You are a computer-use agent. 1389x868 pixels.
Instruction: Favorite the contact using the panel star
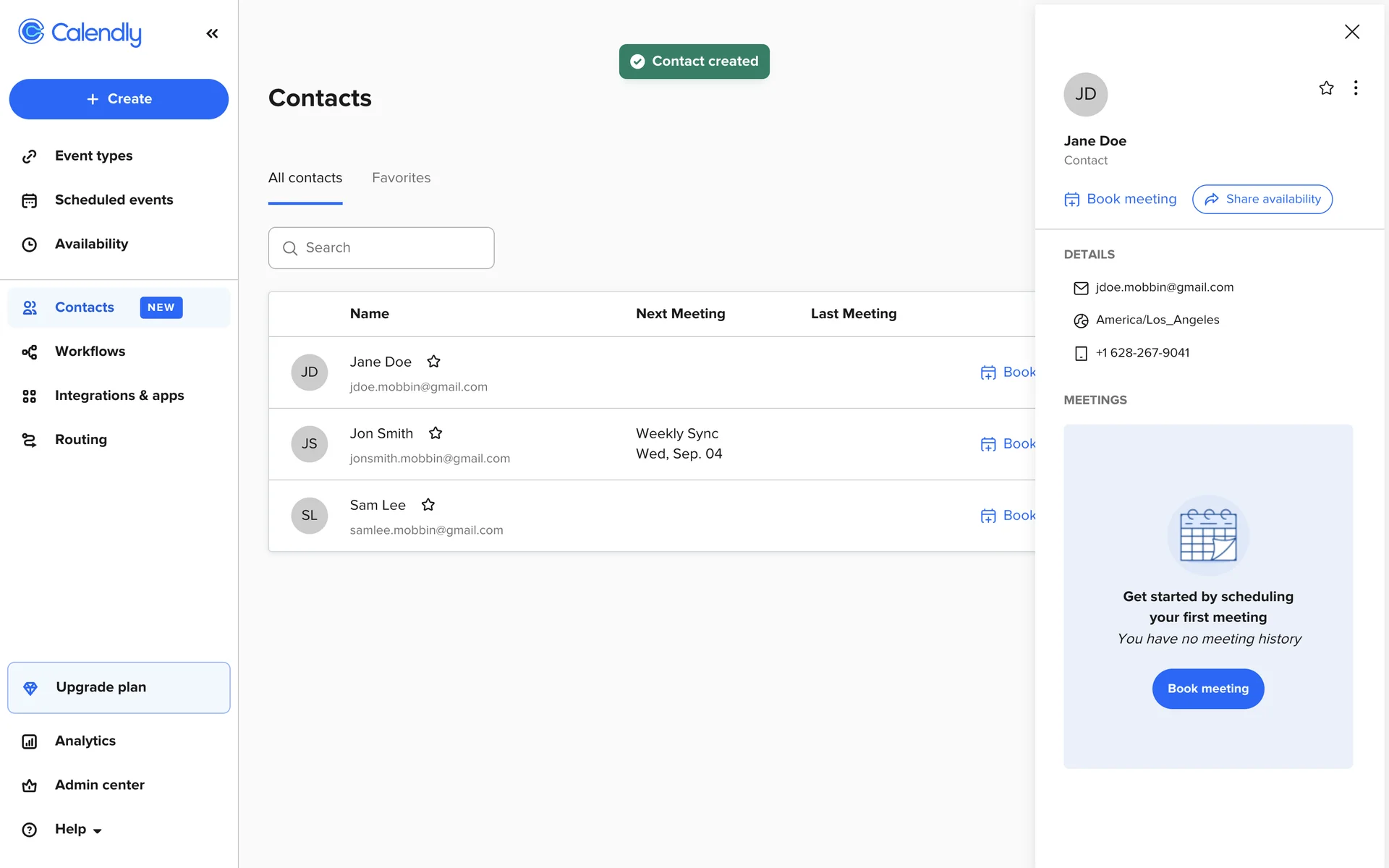[x=1326, y=88]
